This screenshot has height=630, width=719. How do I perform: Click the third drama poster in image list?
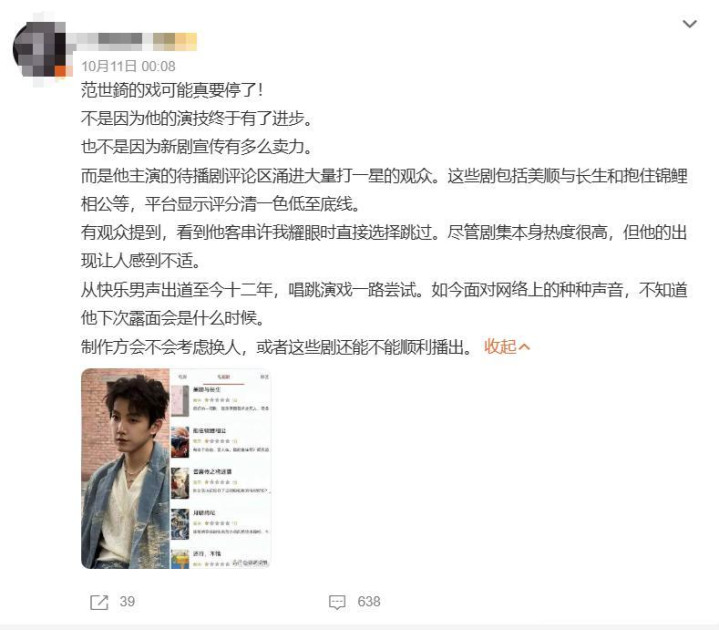tap(180, 483)
